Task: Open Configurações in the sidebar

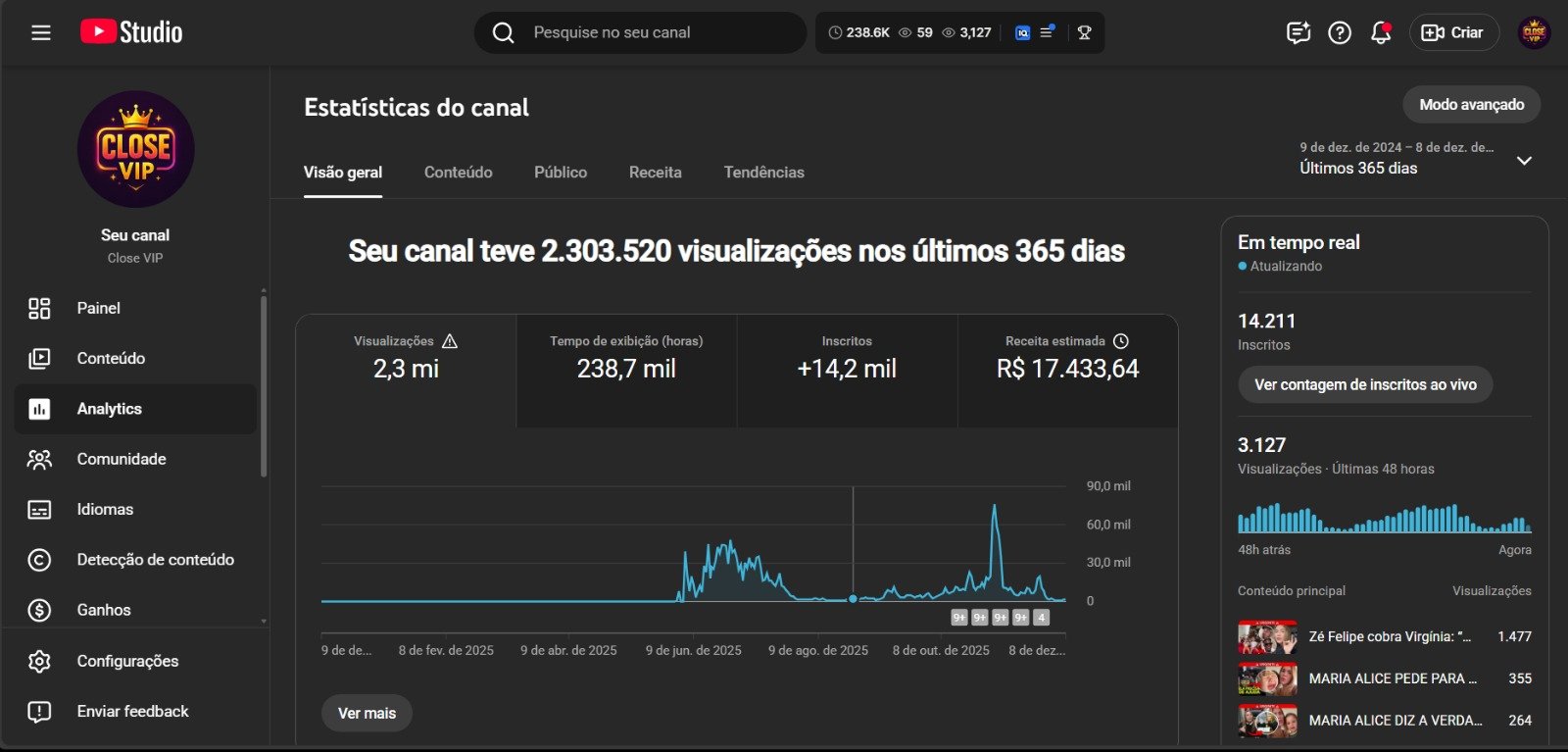Action: tap(135, 661)
